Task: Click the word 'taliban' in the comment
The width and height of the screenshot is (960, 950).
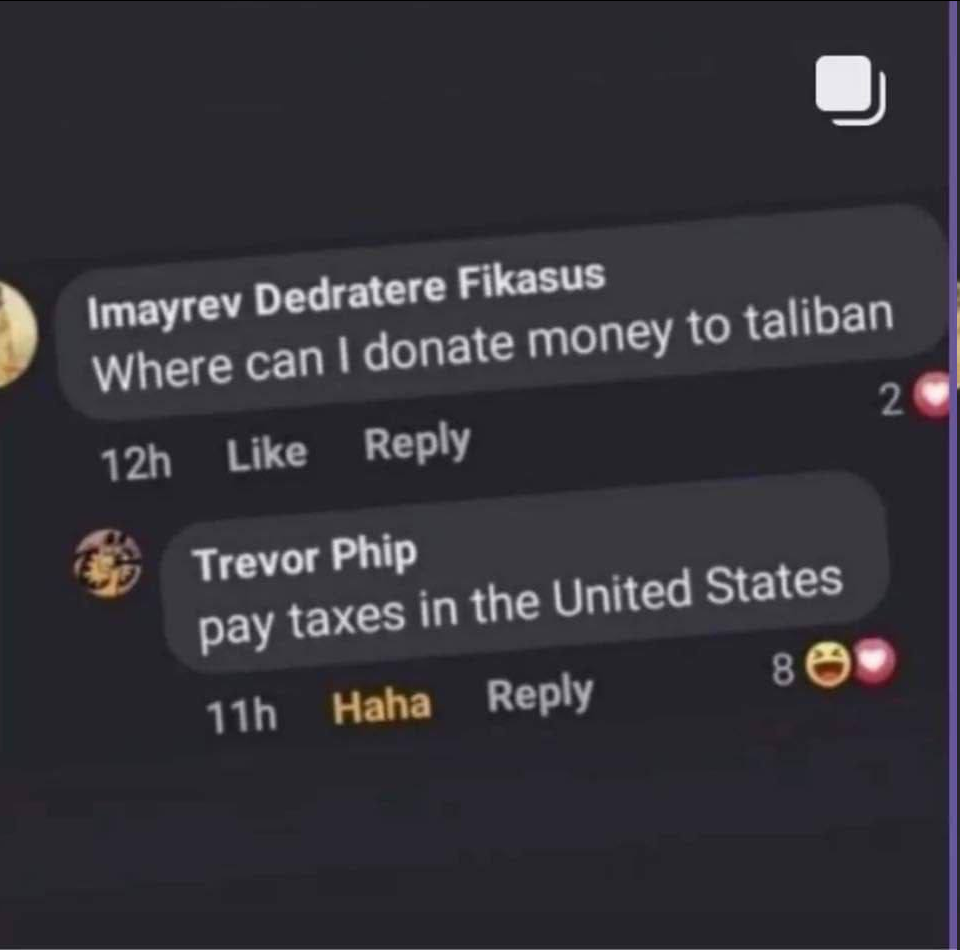Action: tap(819, 320)
